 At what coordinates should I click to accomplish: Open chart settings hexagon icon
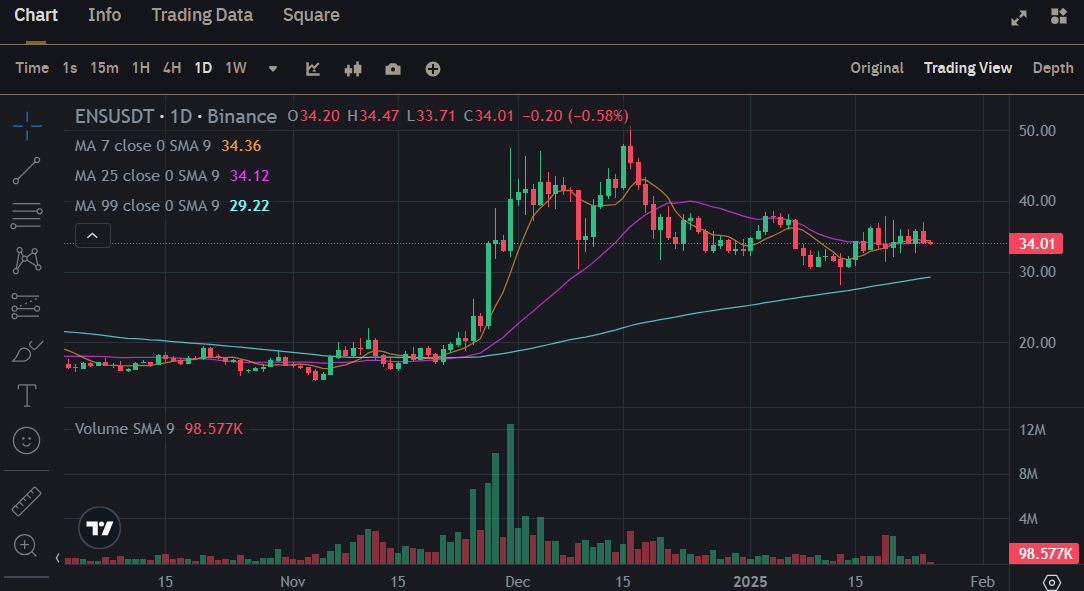[x=1052, y=583]
